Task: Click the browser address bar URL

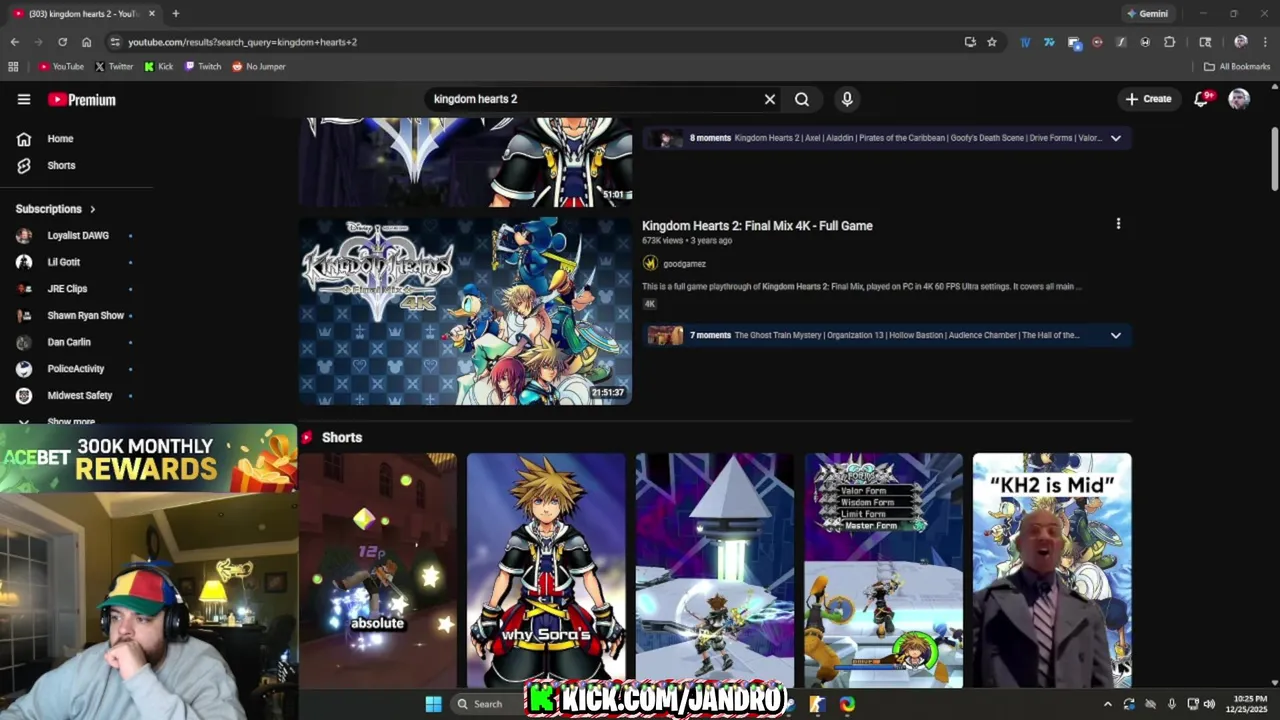Action: 242,42
